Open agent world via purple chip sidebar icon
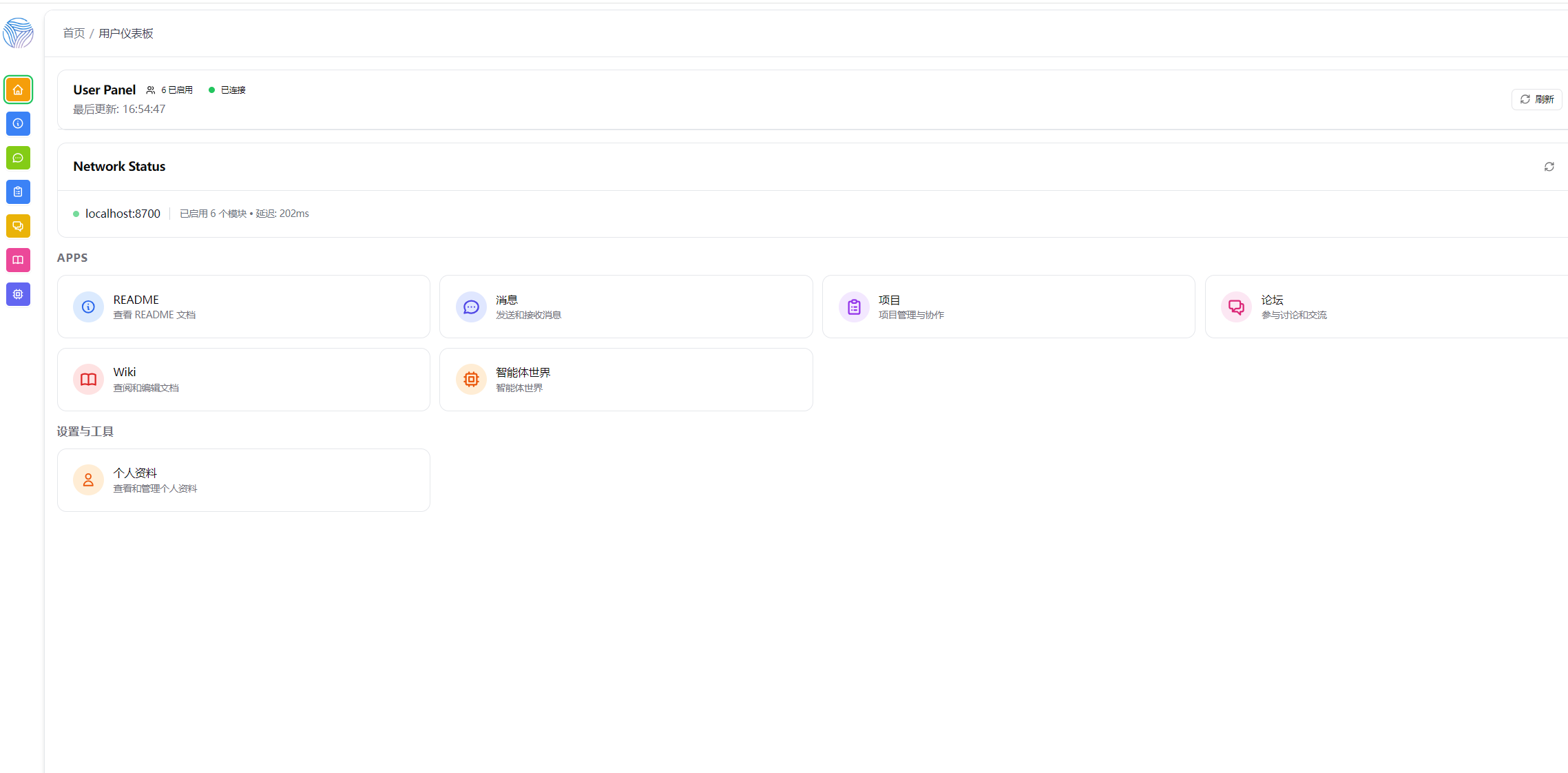Screen dimensions: 1568x773 (x=18, y=294)
